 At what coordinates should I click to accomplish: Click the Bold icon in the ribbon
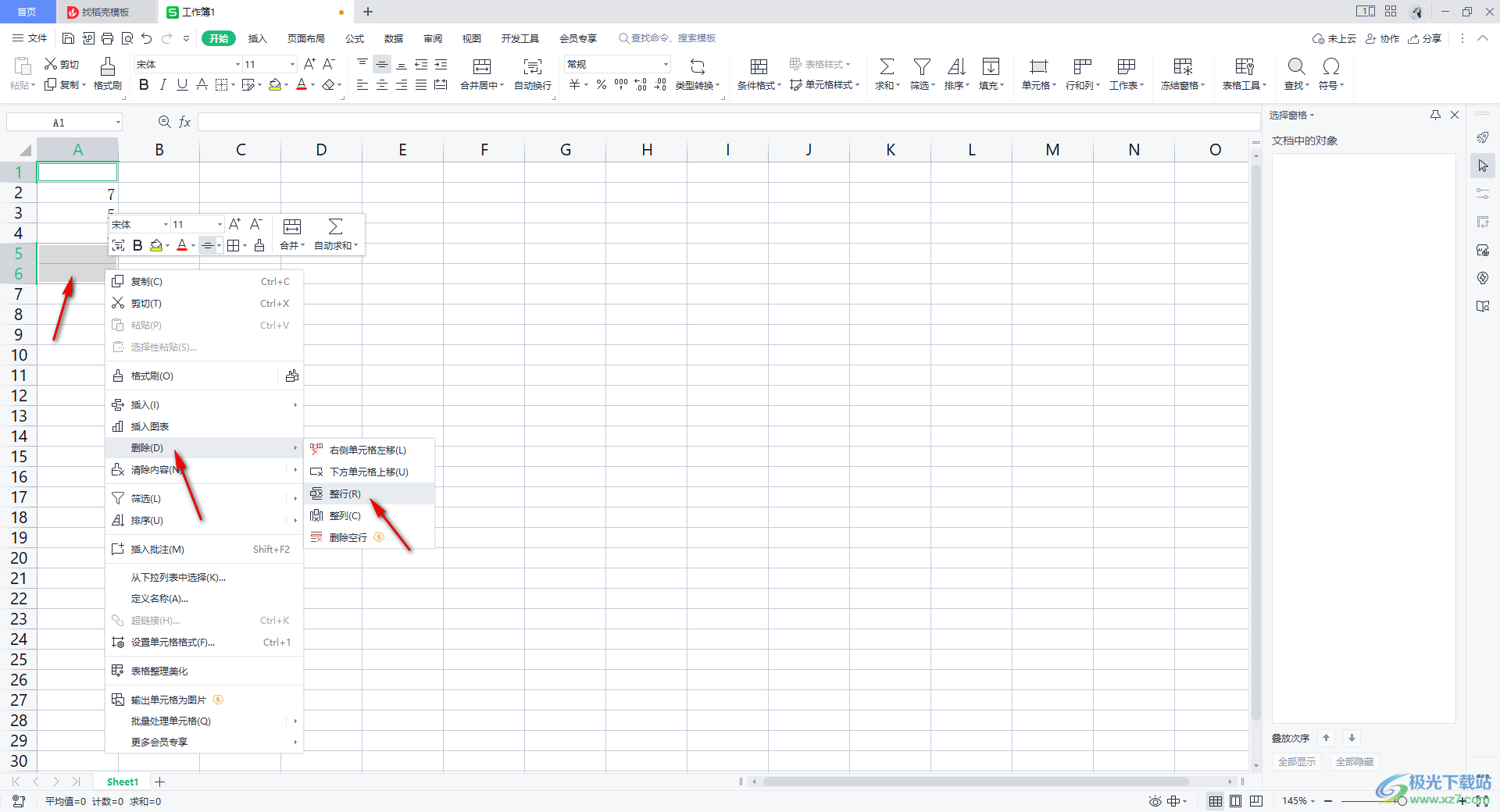point(144,85)
